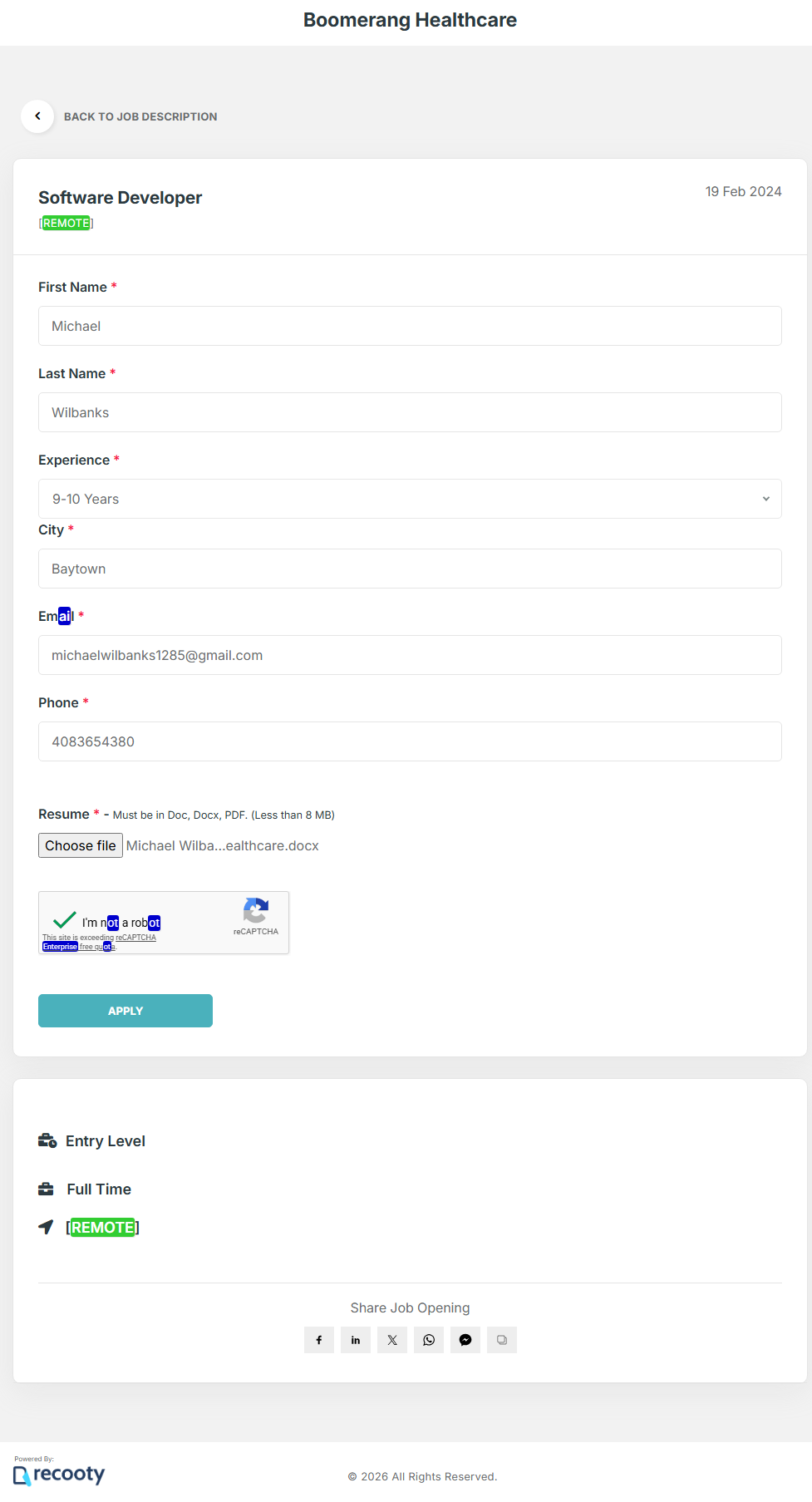Screen dimensions: 812x1502
Task: Click the Back to Job Description link
Action: click(x=140, y=117)
